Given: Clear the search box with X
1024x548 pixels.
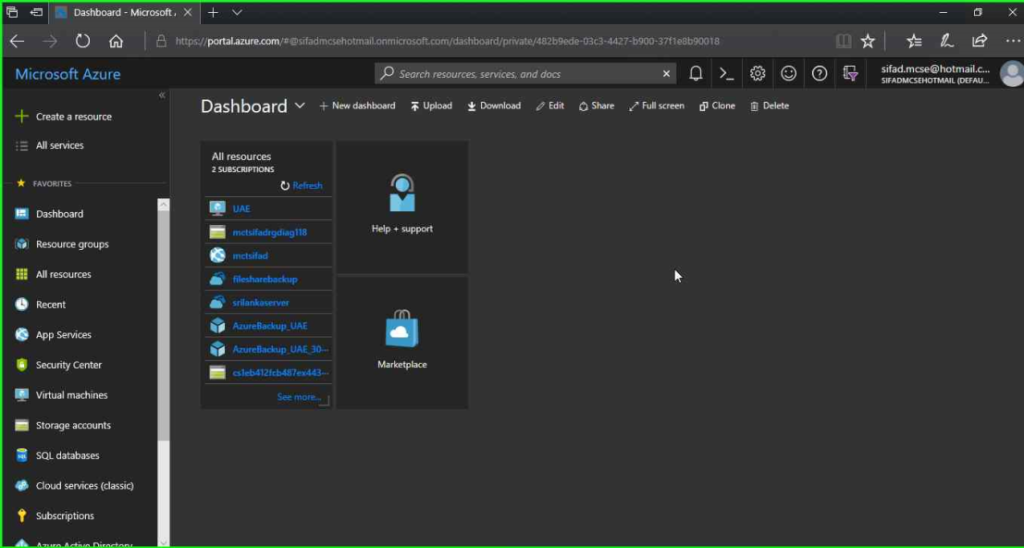Looking at the screenshot, I should tap(666, 74).
